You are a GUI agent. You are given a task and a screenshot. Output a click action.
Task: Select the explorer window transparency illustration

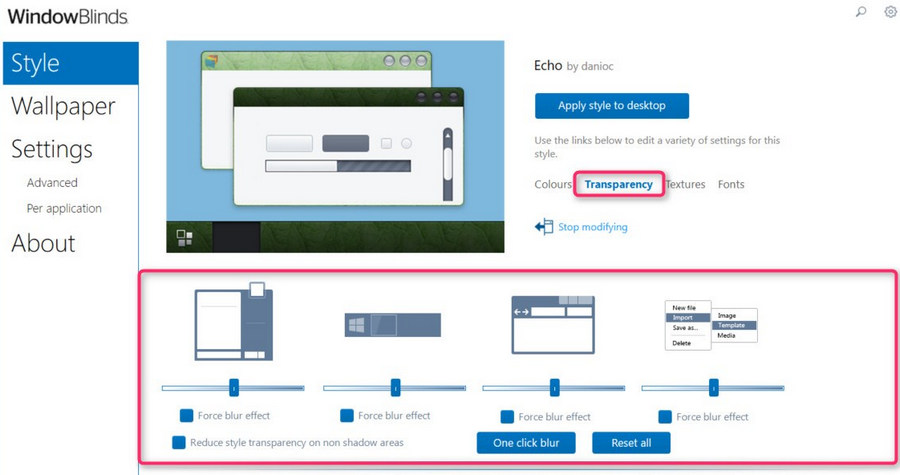pyautogui.click(x=553, y=325)
